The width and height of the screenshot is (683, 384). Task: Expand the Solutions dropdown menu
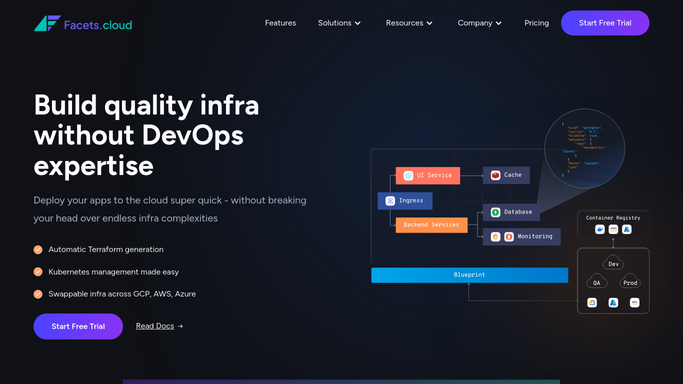pos(339,23)
